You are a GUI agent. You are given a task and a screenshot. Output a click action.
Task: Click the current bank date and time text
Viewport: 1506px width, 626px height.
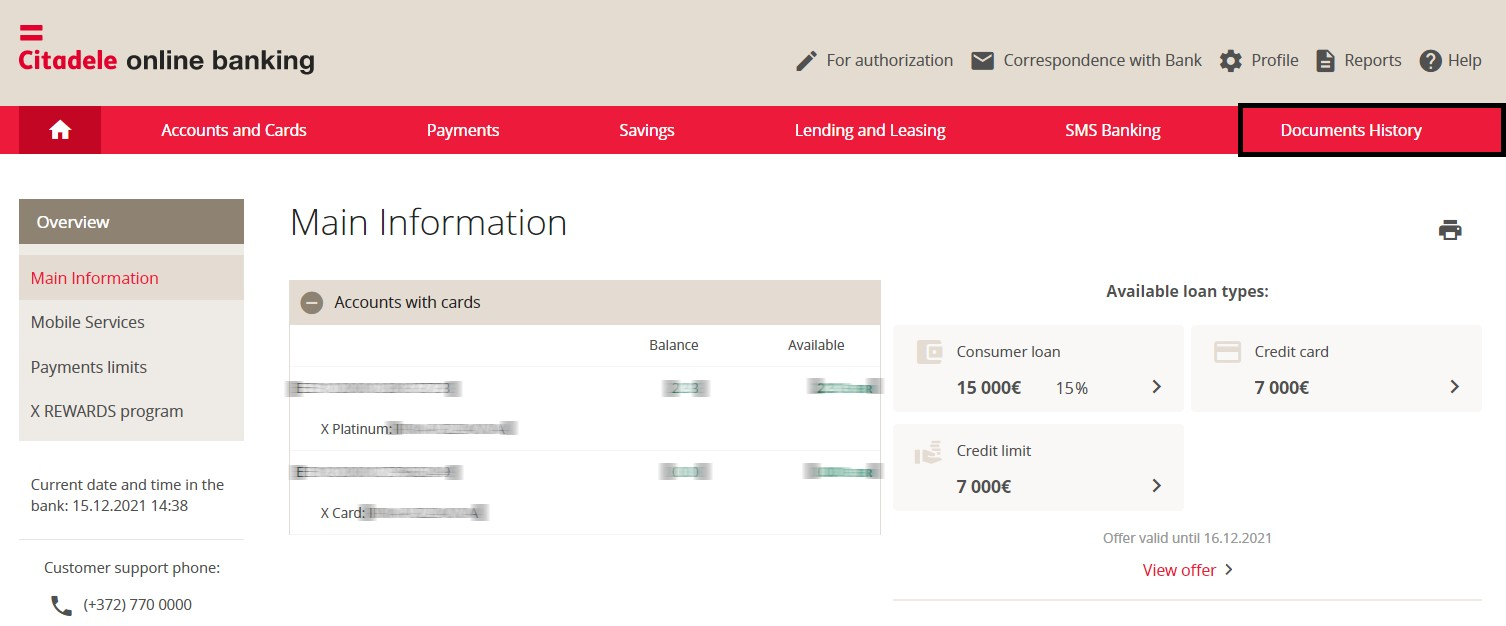pos(127,495)
